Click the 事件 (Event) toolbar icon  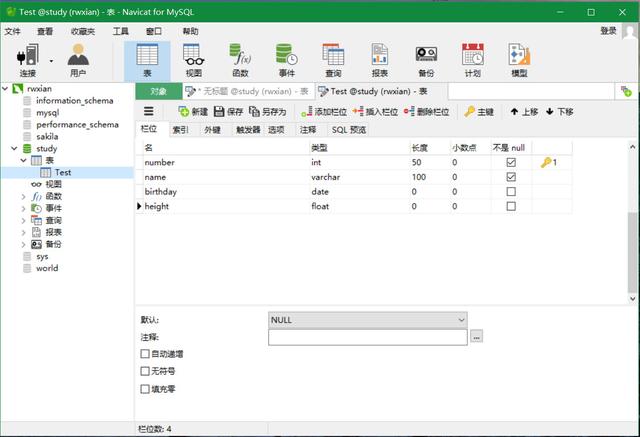tap(286, 58)
